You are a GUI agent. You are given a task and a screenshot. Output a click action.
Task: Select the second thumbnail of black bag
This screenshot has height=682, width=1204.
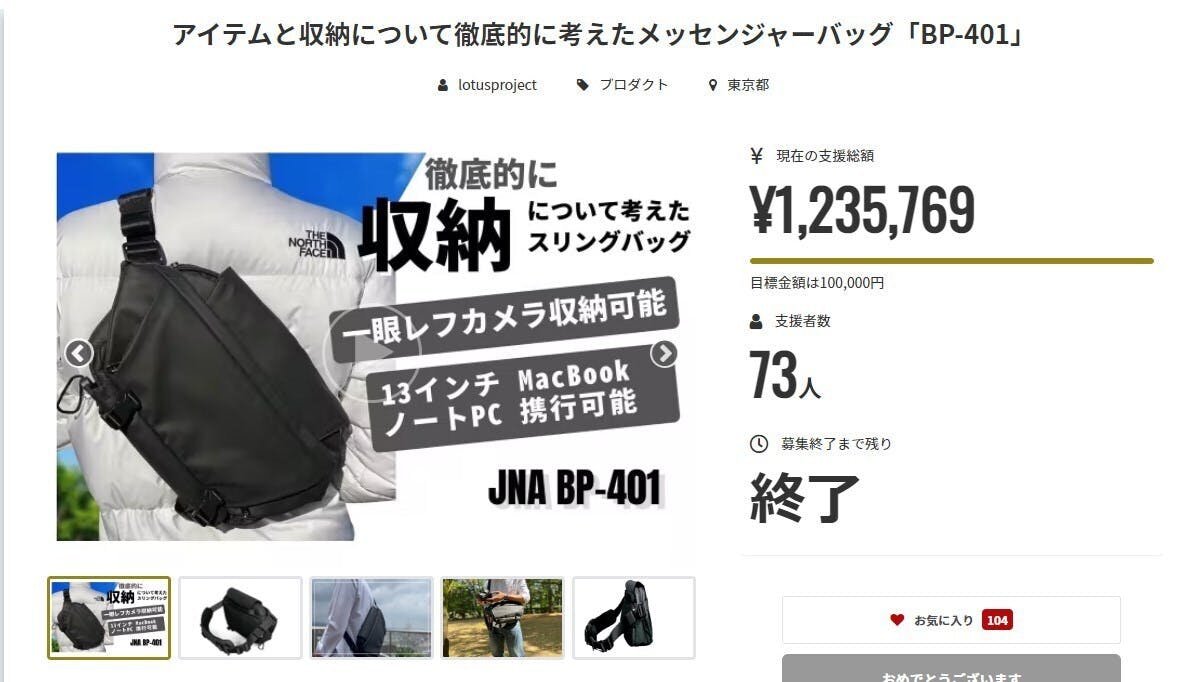tap(240, 618)
